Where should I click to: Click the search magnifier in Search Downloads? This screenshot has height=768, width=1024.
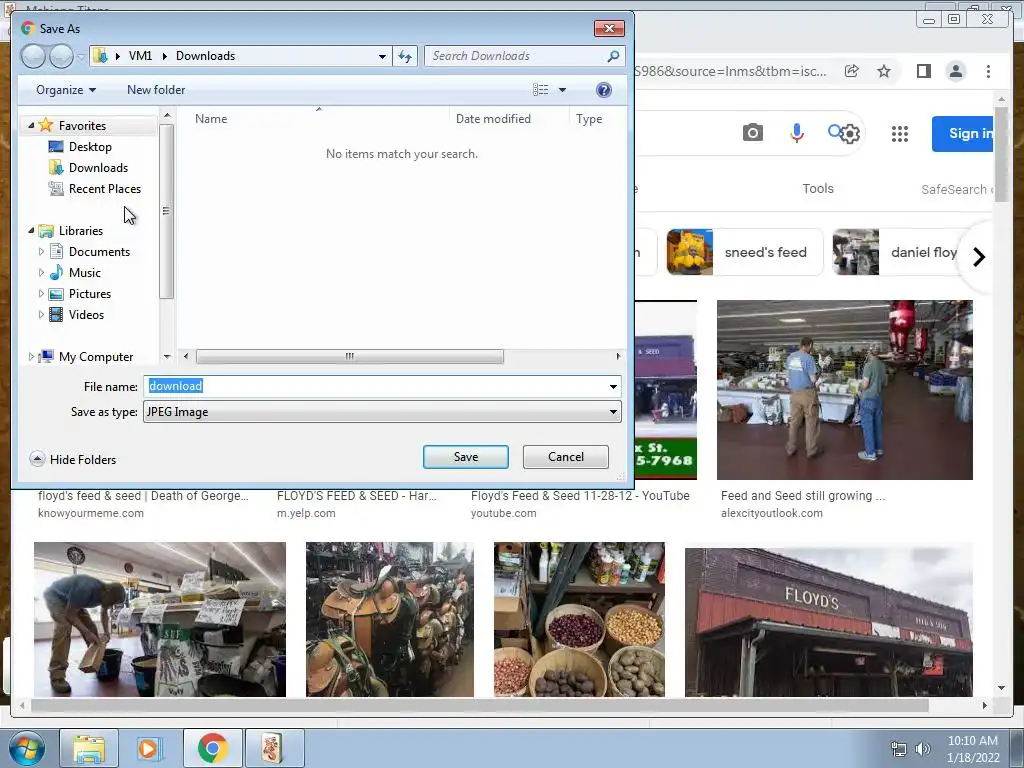(613, 56)
